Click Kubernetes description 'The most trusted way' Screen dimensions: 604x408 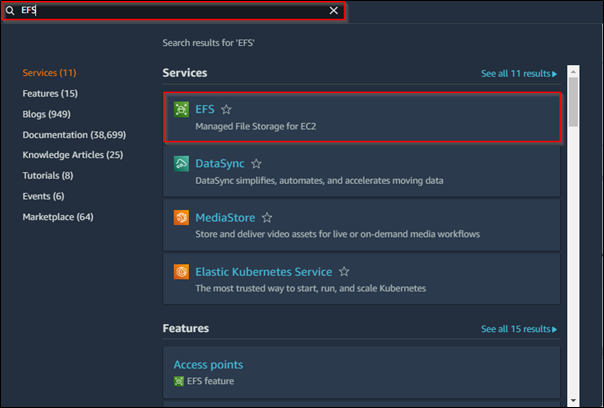tap(310, 289)
